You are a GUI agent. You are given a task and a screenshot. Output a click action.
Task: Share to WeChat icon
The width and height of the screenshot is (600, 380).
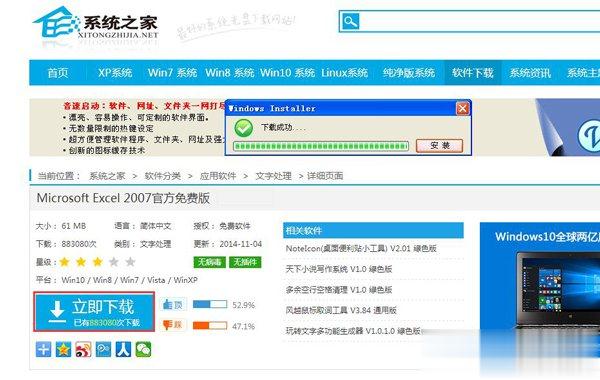pyautogui.click(x=143, y=349)
